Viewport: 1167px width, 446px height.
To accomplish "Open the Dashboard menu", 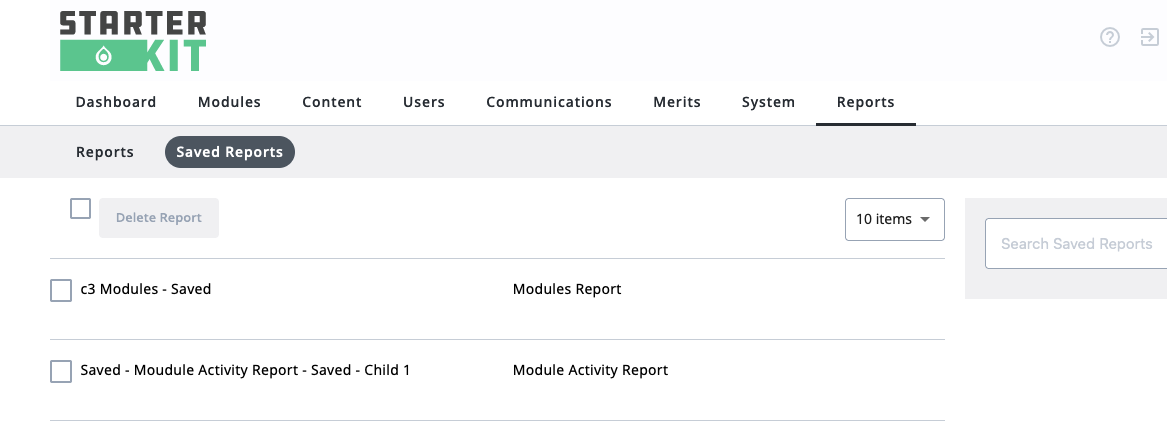I will 116,102.
